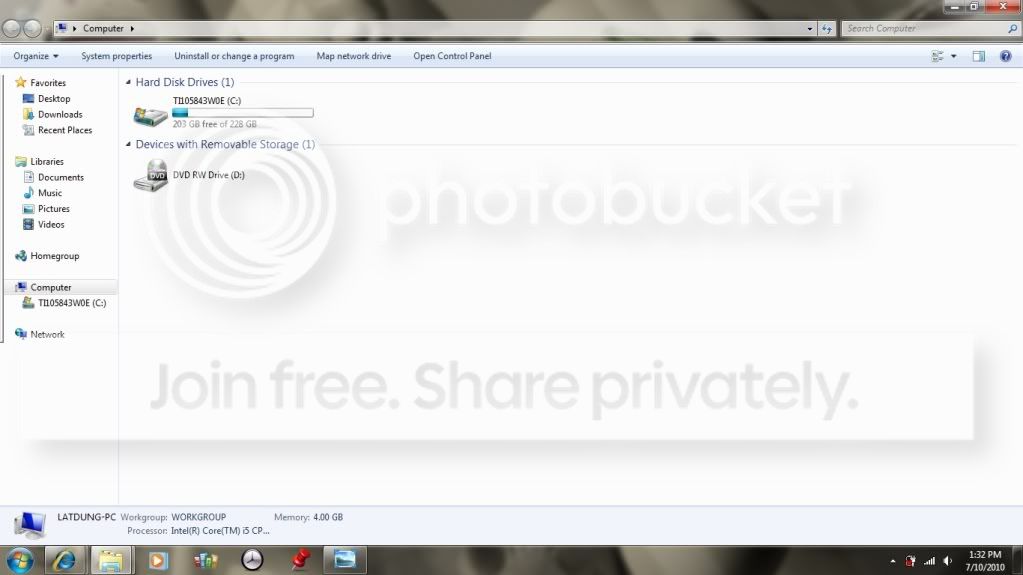Open the Help button
This screenshot has height=575, width=1023.
click(x=1005, y=56)
